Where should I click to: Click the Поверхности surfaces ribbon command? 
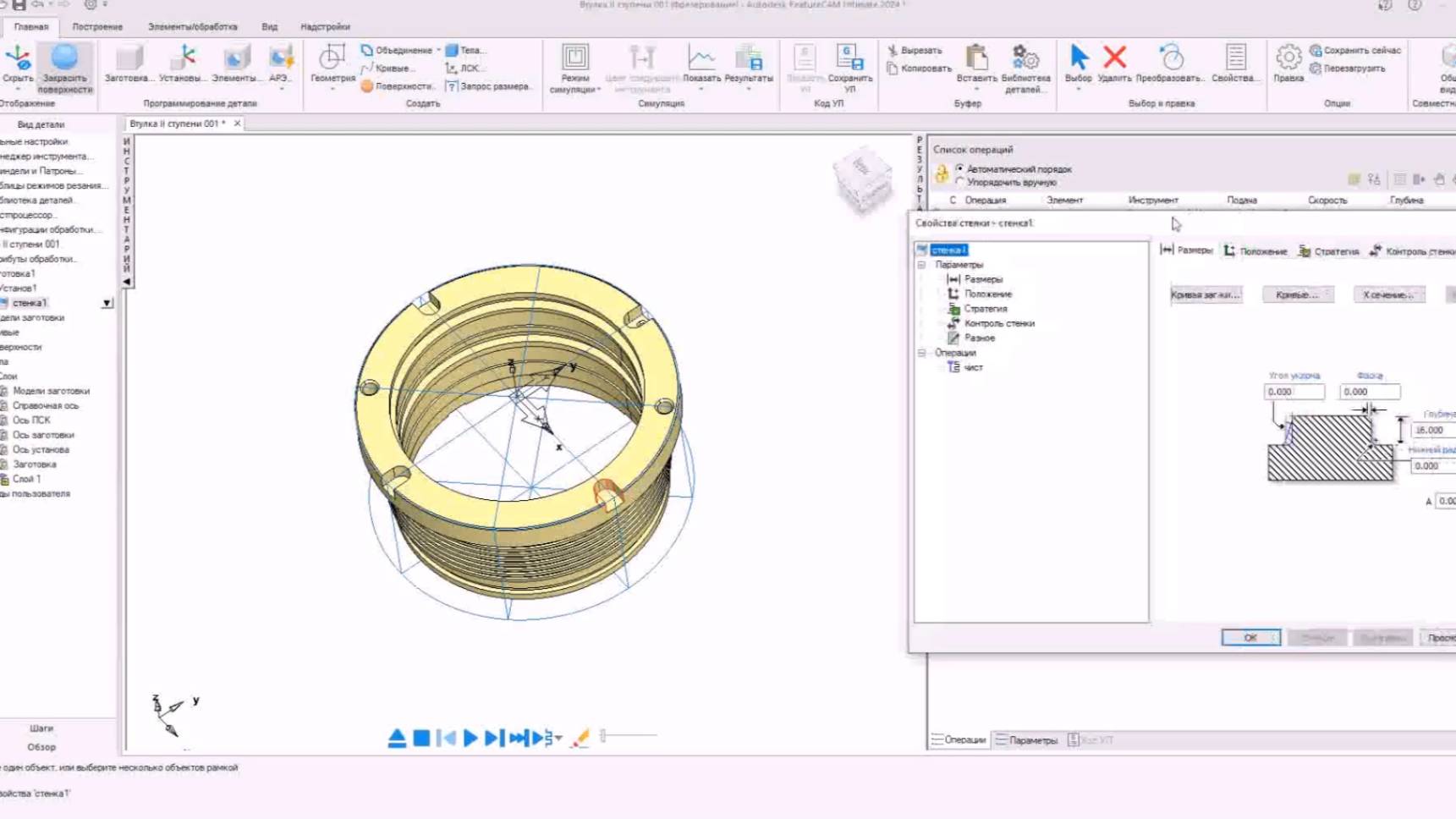click(397, 85)
